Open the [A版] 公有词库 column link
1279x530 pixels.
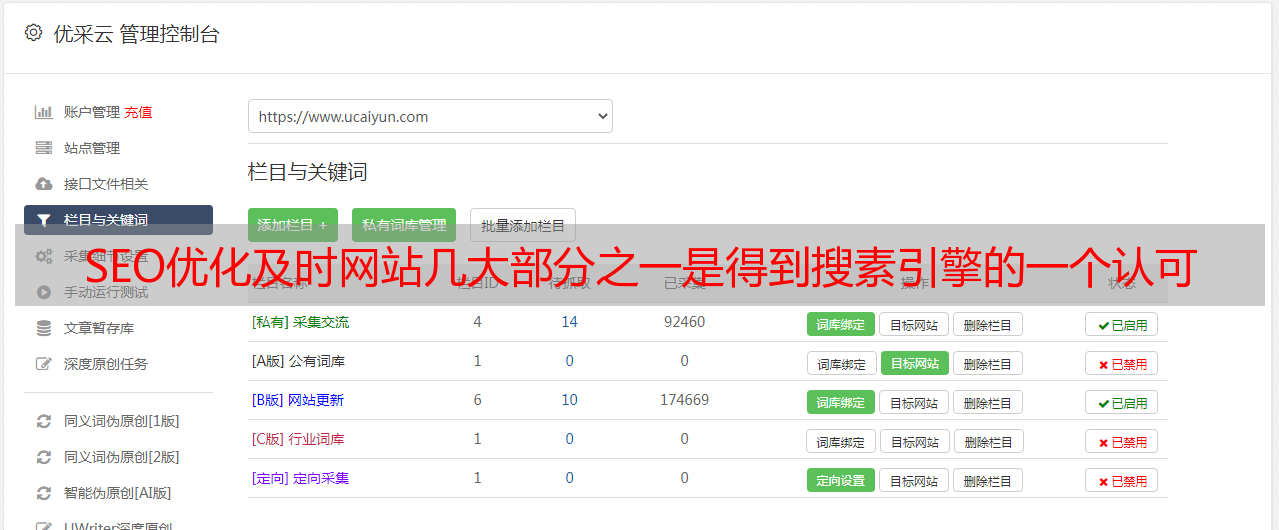pos(298,361)
